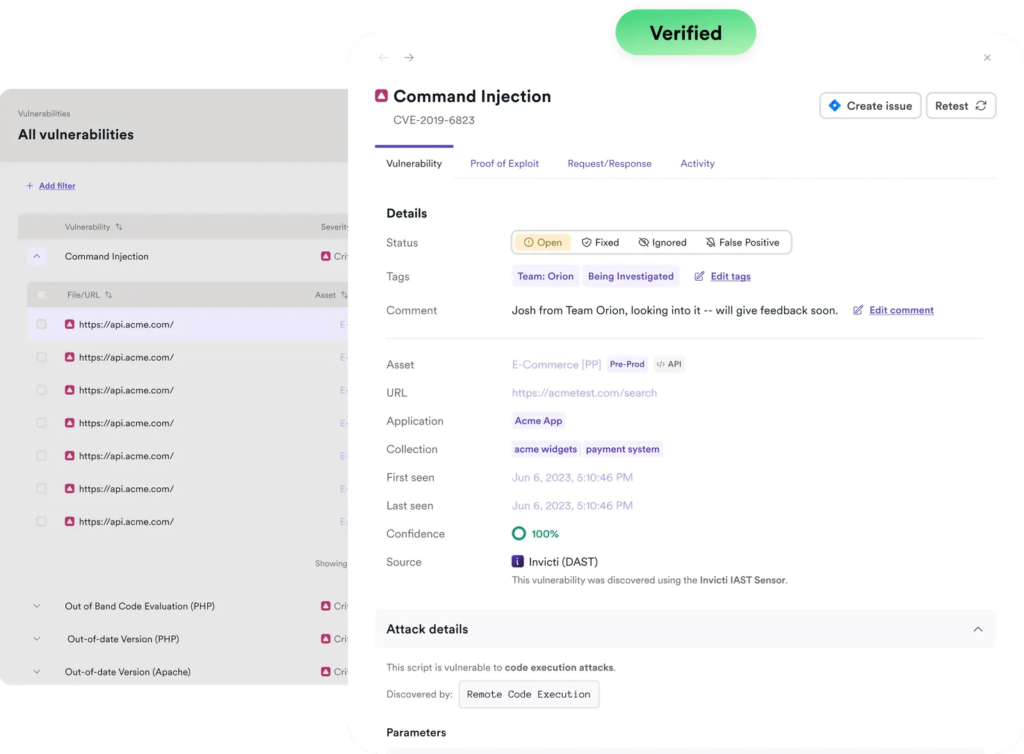Set status to False Positive

click(x=742, y=242)
